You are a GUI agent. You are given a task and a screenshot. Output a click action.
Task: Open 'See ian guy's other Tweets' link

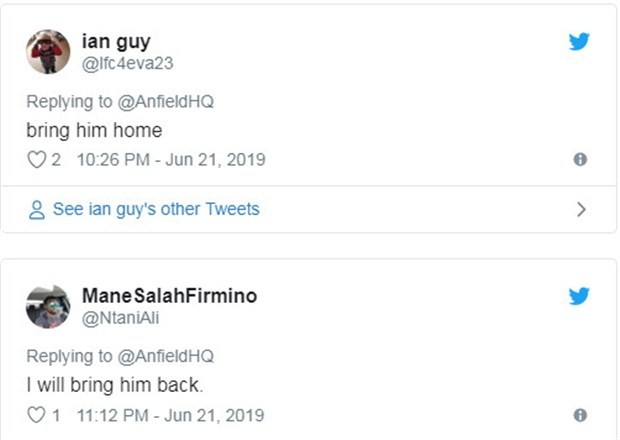tap(156, 209)
